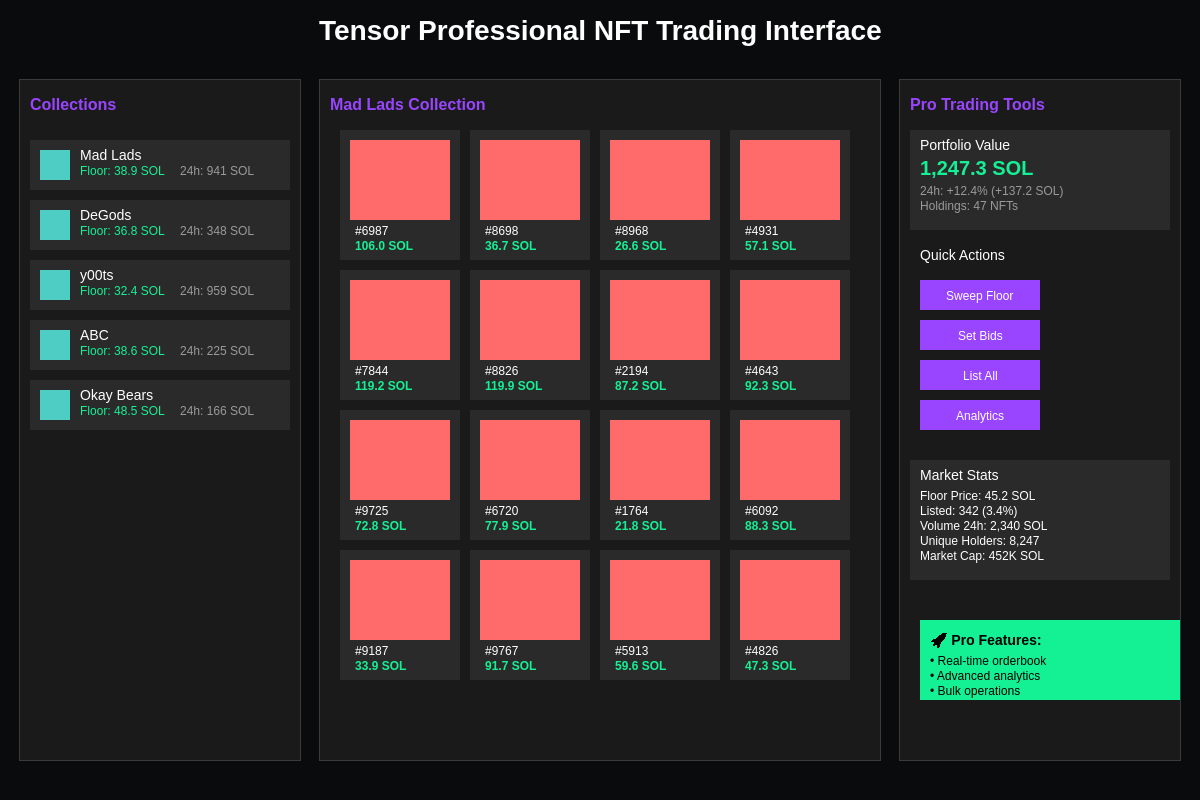
Task: Select the ABC collection name
Action: pyautogui.click(x=94, y=335)
